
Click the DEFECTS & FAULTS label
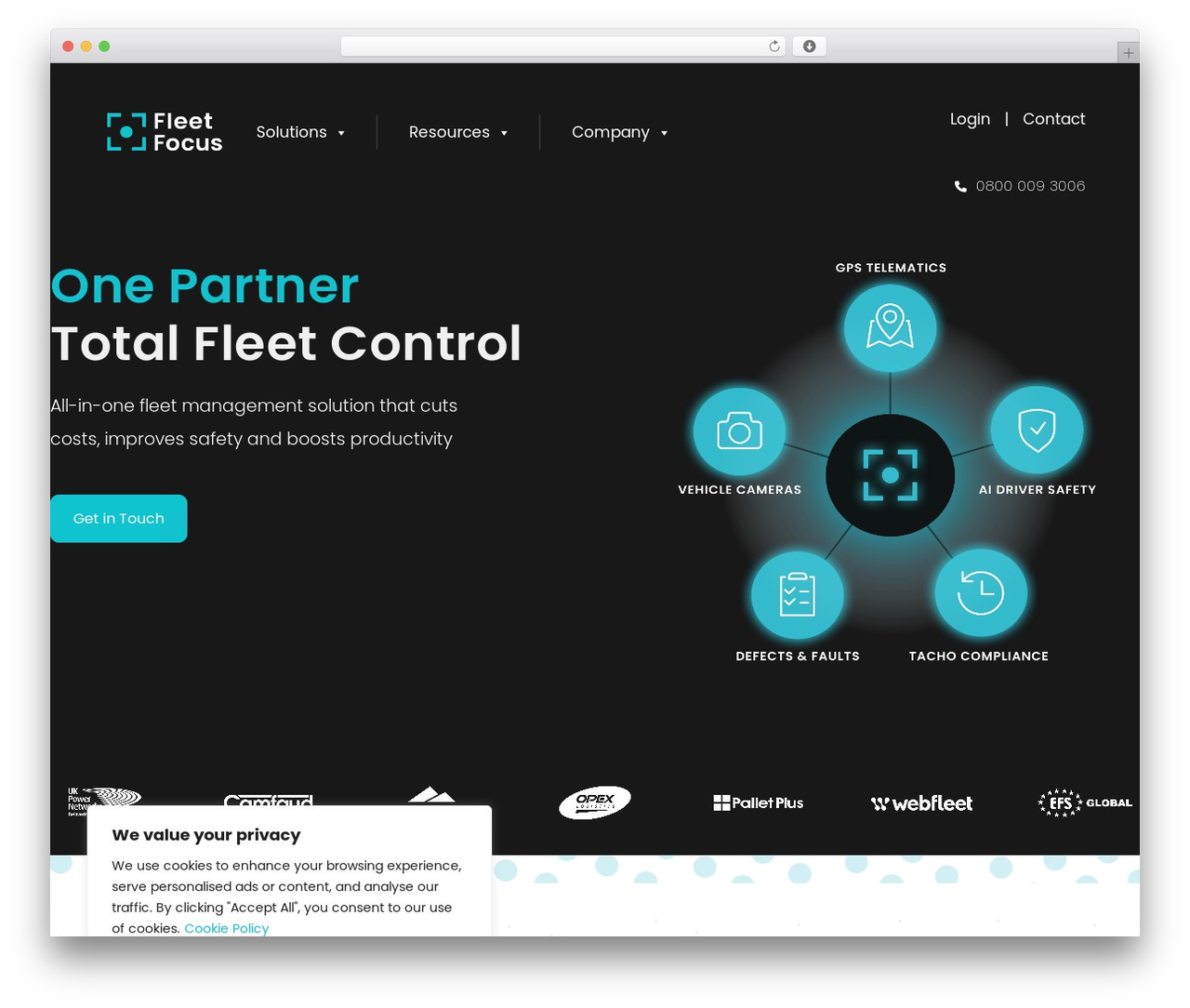(x=798, y=657)
